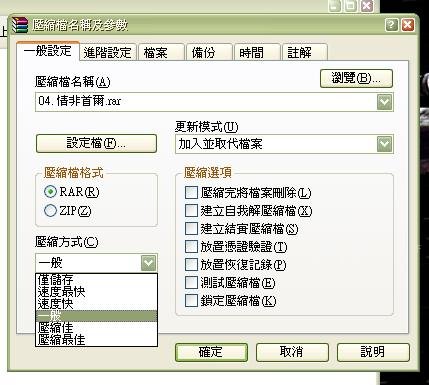Image resolution: width=429 pixels, height=385 pixels.
Task: Click the 設定檔(F)... profiles button
Action: click(x=96, y=144)
